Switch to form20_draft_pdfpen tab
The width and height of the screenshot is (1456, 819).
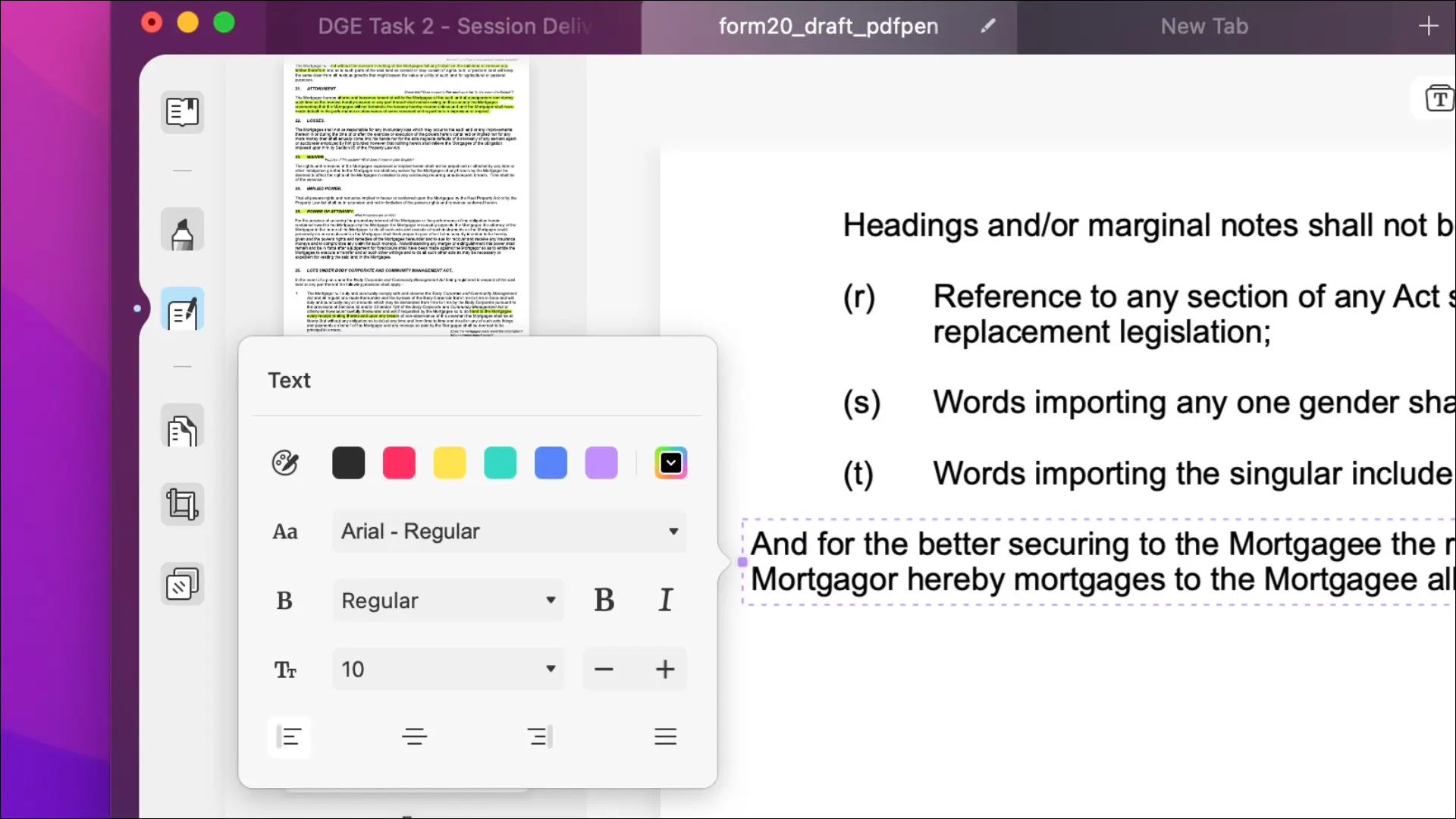[x=829, y=27]
